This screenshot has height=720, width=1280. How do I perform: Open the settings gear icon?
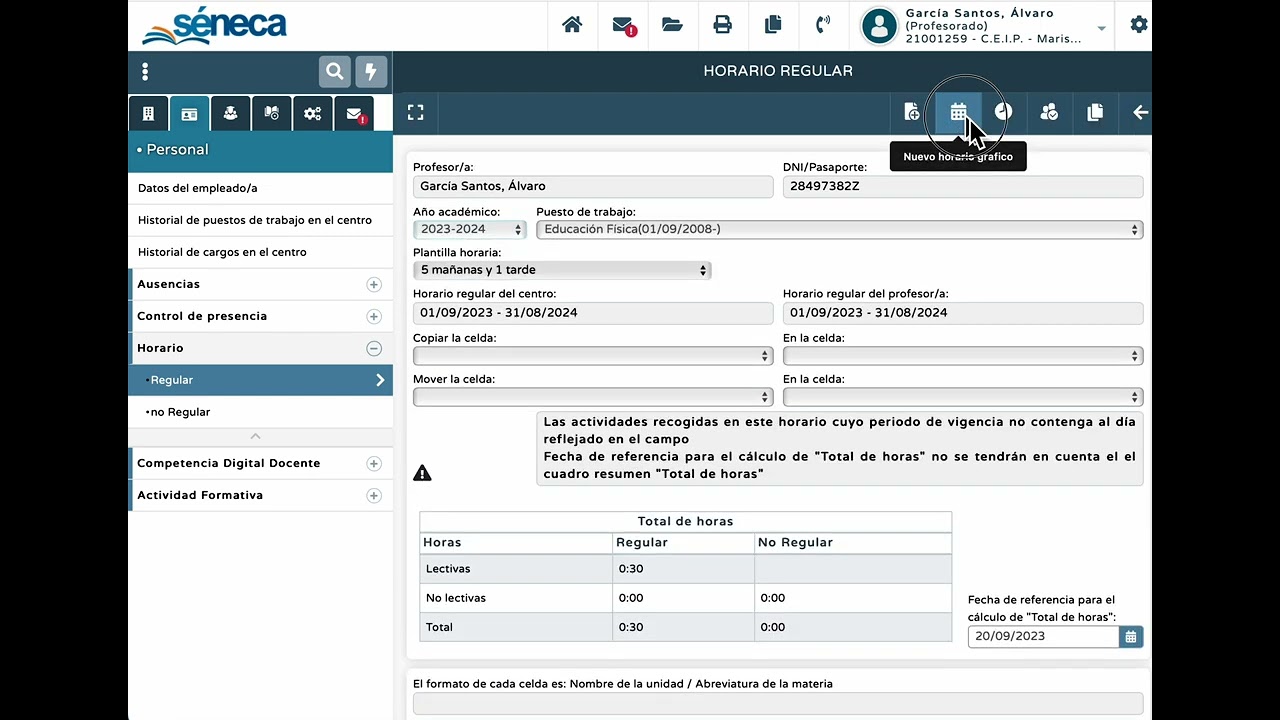coord(1139,25)
